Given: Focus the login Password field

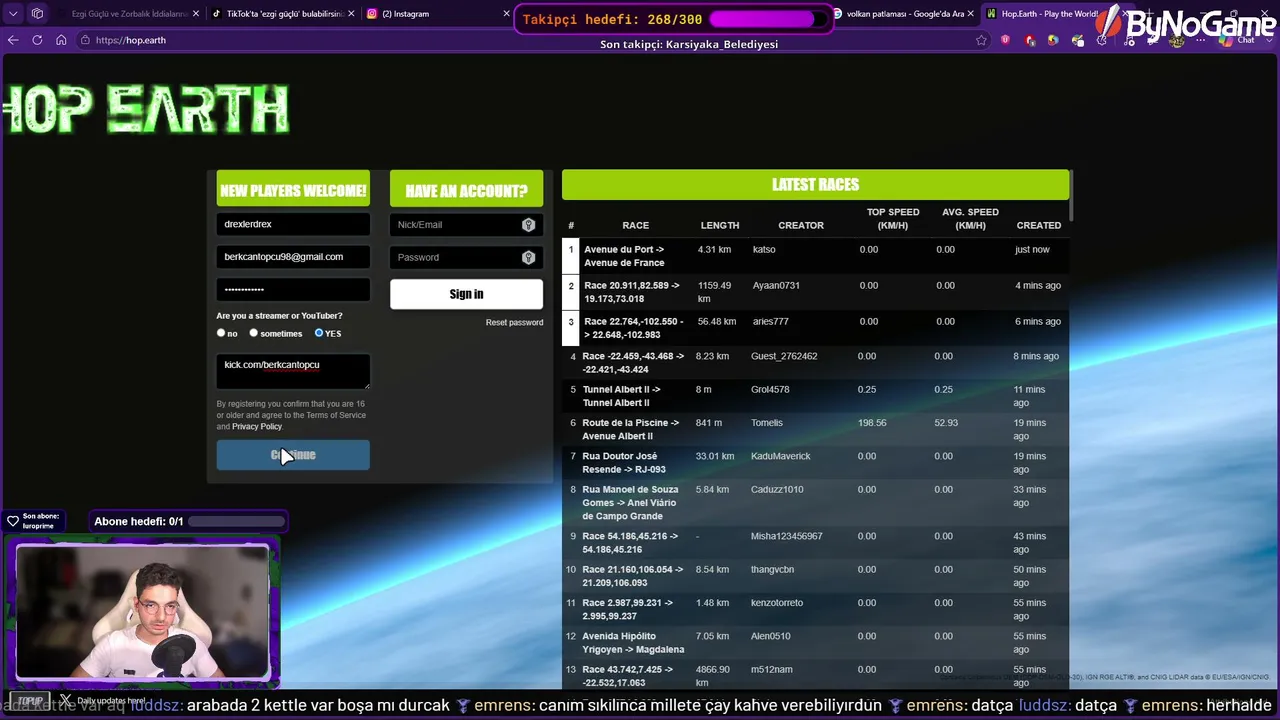Looking at the screenshot, I should click(466, 258).
